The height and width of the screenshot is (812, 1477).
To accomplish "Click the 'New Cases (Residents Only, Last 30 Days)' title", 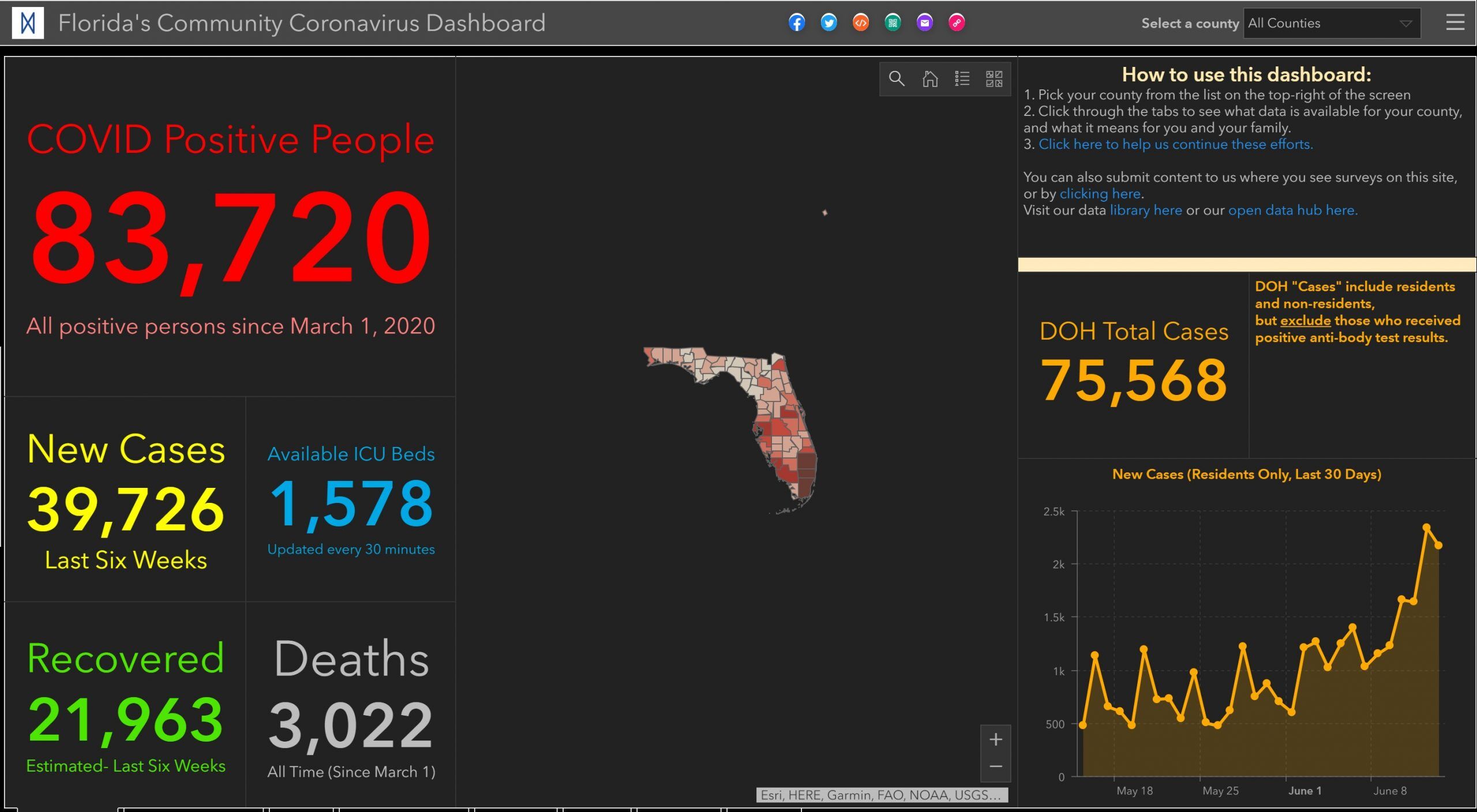I will coord(1246,474).
